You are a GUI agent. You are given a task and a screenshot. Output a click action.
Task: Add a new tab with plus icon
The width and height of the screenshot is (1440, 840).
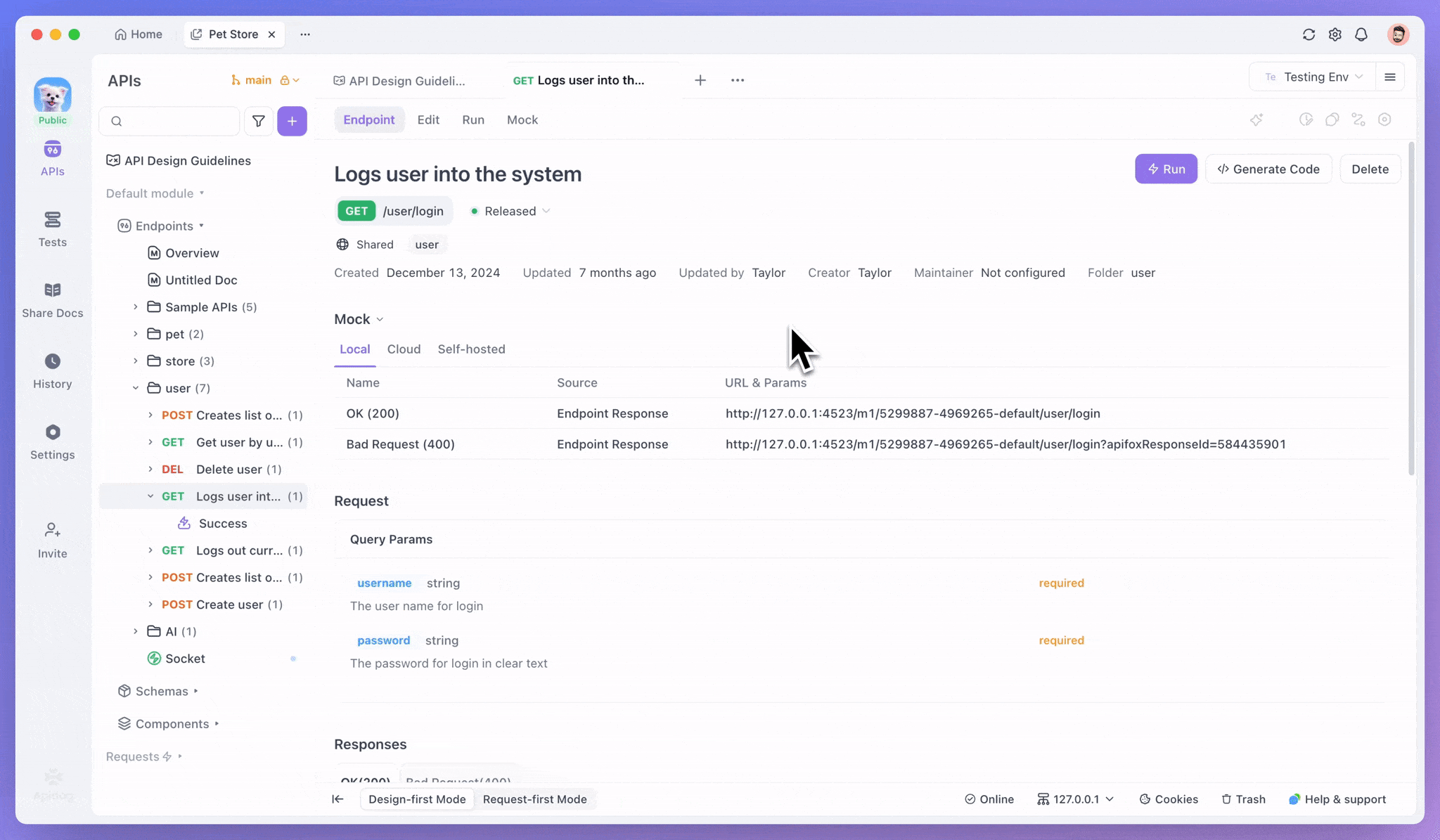click(700, 80)
